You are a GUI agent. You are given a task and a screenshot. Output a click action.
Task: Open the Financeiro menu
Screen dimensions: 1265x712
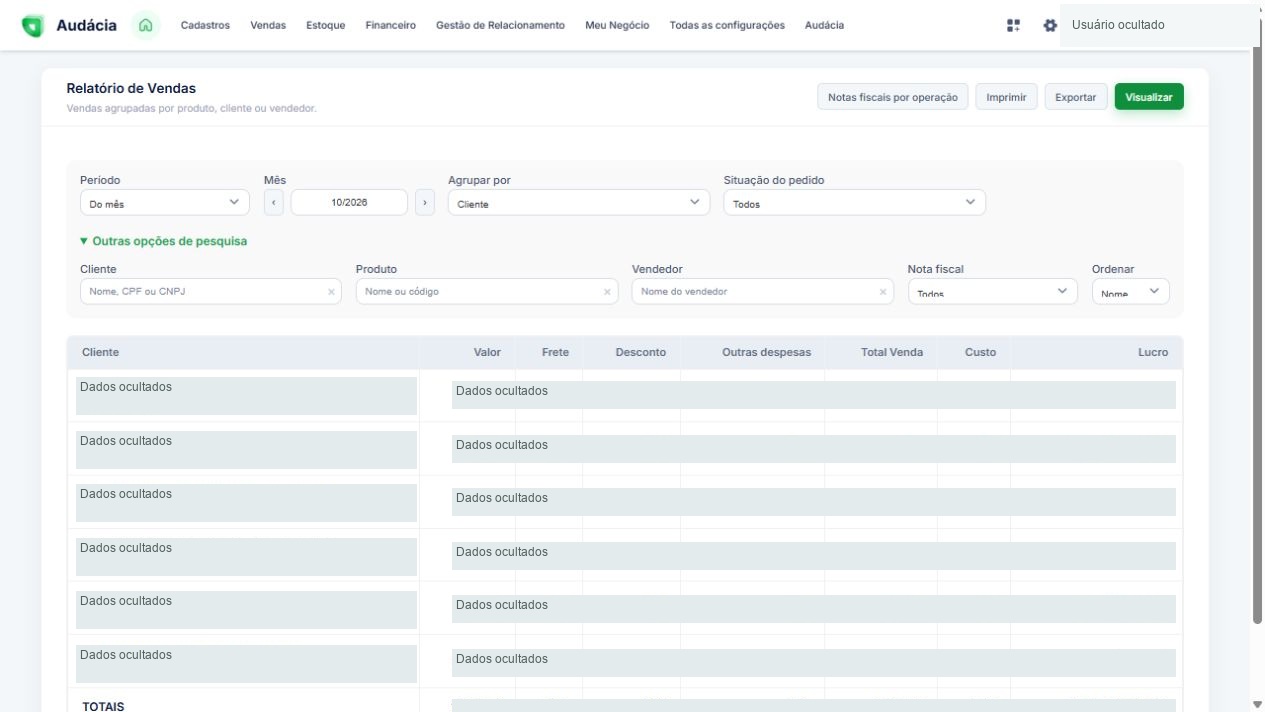point(391,25)
